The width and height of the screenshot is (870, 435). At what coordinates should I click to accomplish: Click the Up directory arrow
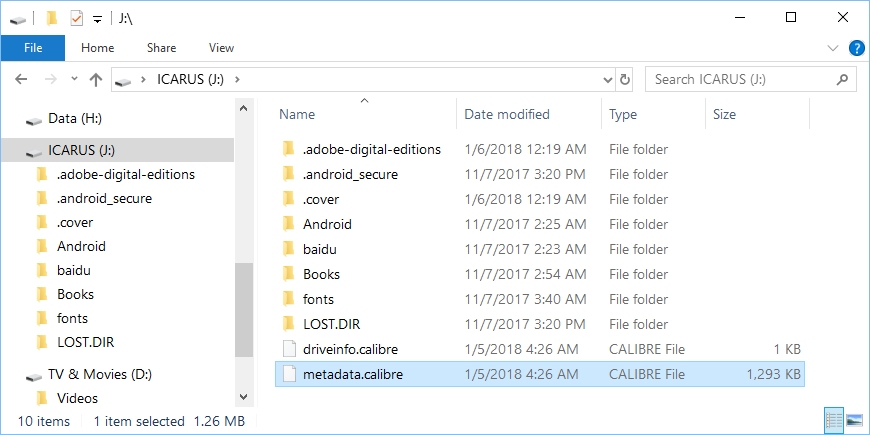(96, 80)
